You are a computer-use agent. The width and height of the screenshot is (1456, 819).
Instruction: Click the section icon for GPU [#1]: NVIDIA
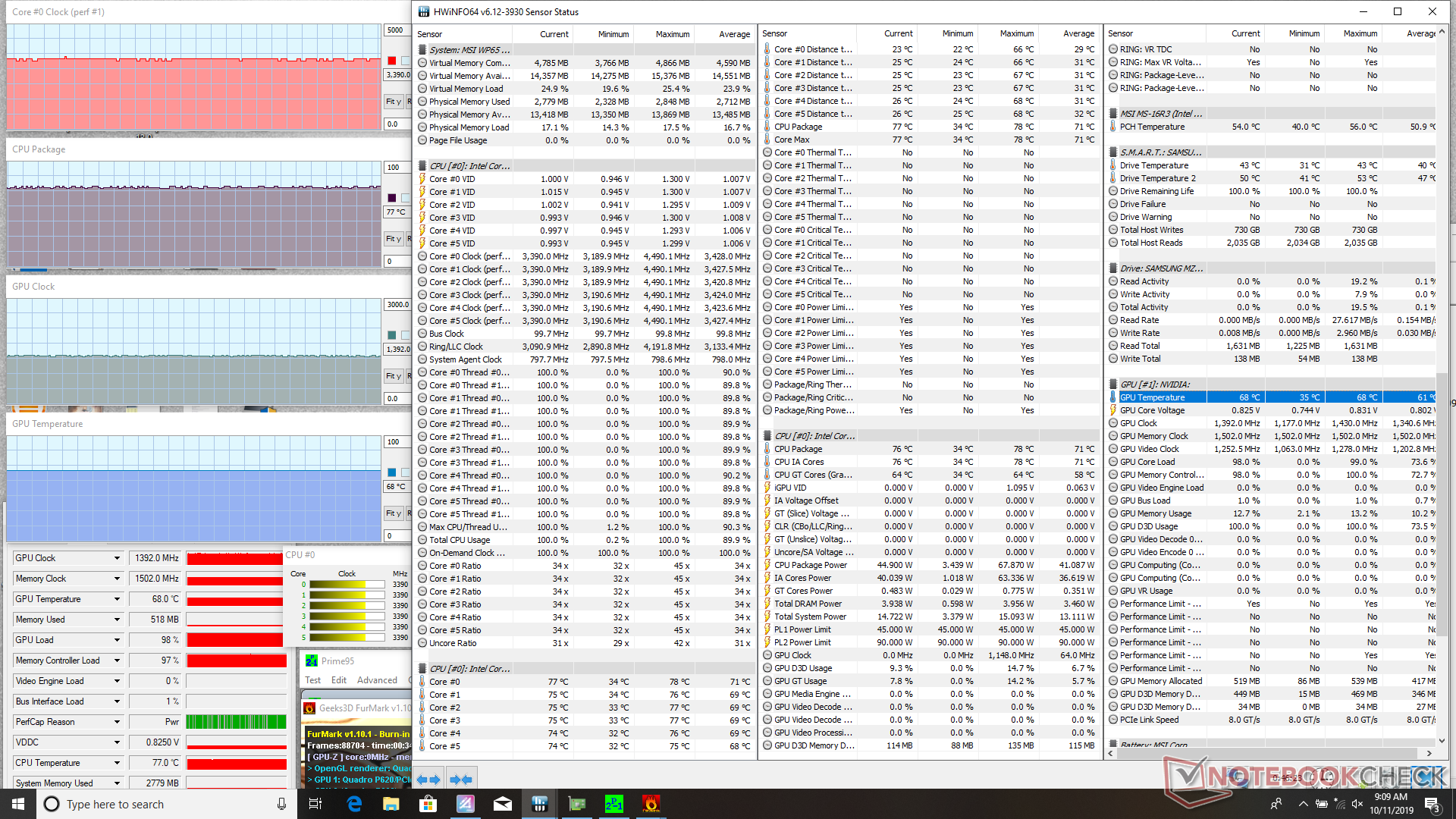pos(1113,384)
